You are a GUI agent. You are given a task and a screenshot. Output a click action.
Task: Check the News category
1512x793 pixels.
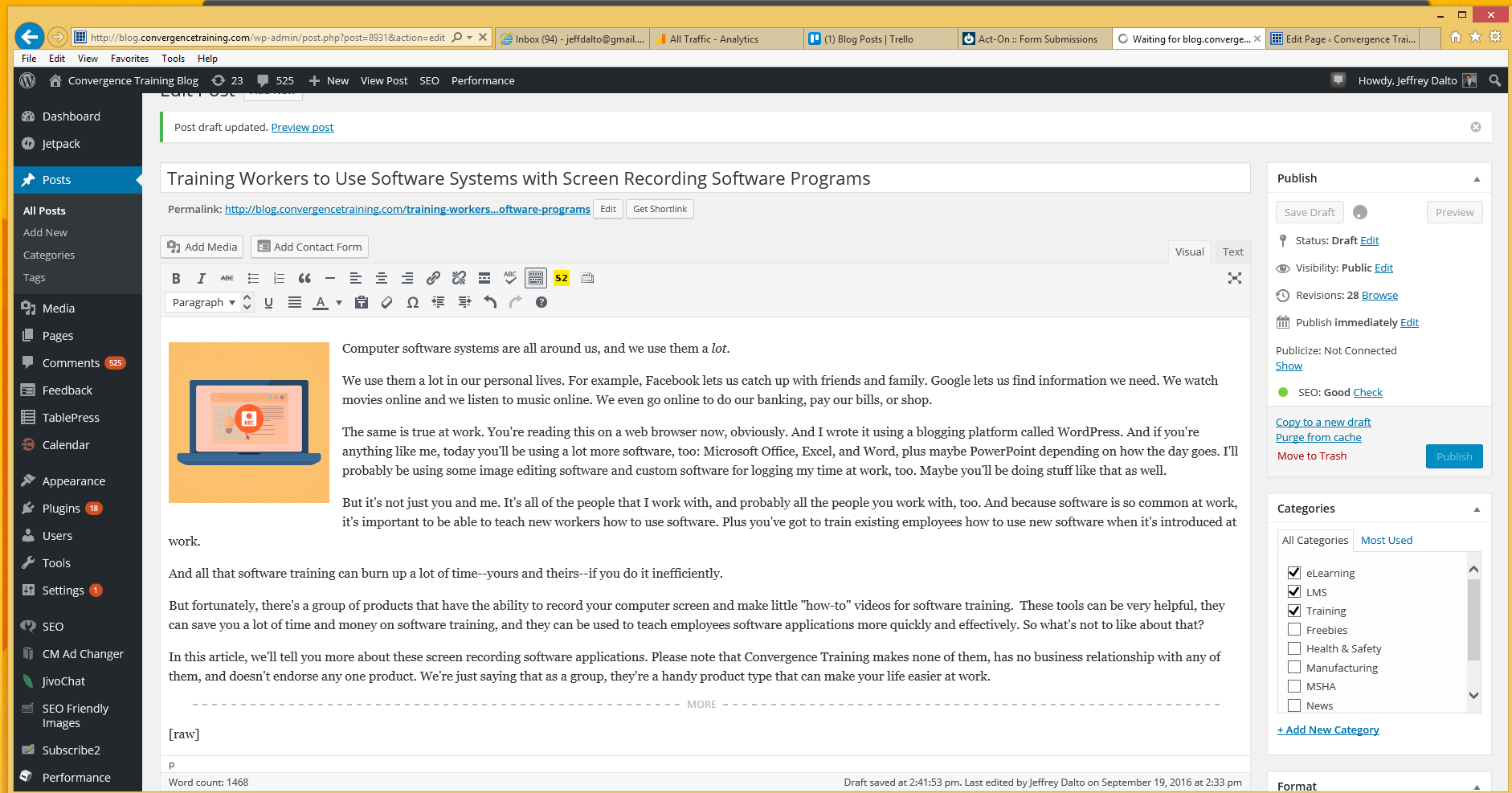[x=1294, y=705]
